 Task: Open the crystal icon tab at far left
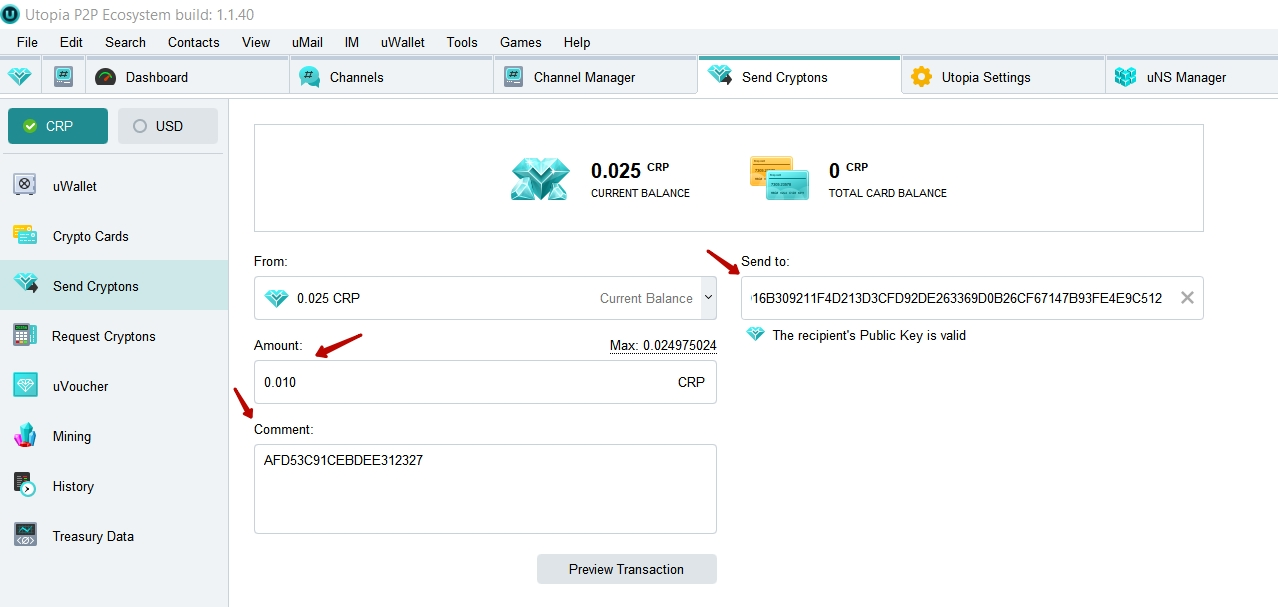[x=20, y=77]
